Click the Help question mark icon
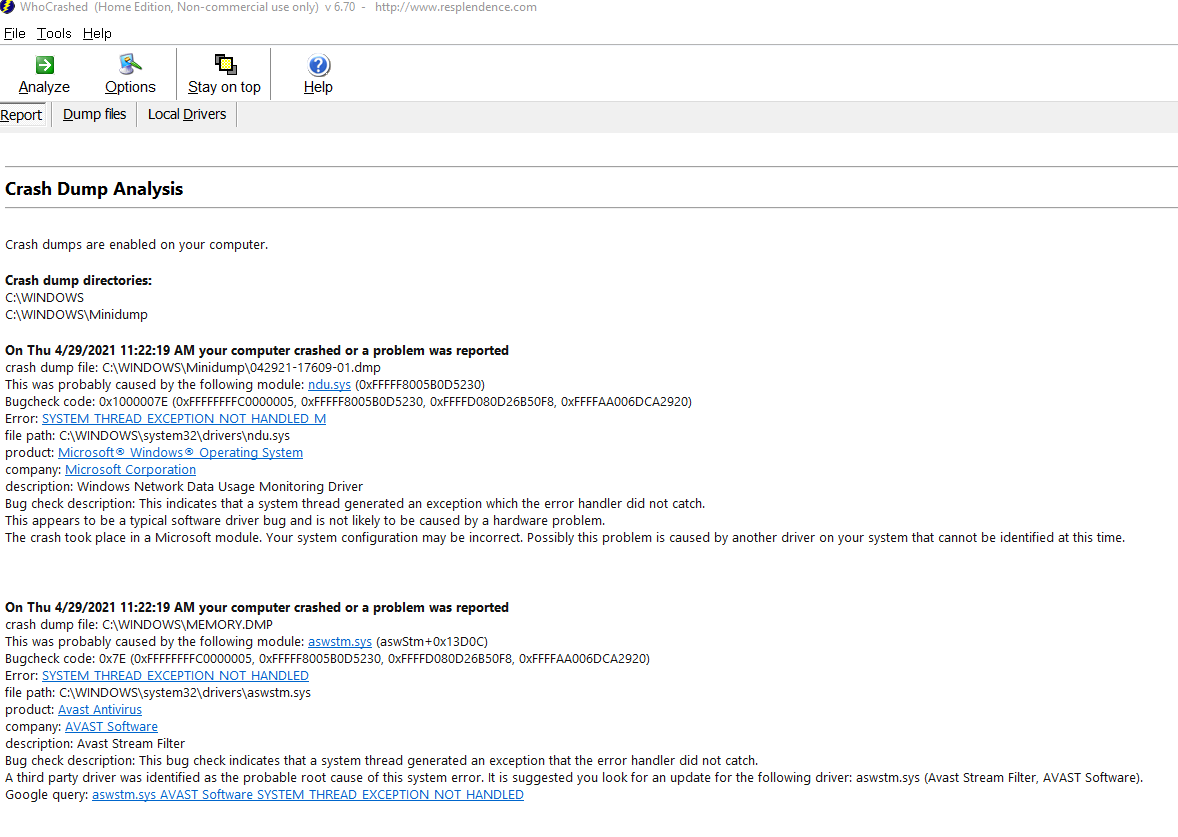This screenshot has height=837, width=1178. pos(319,65)
